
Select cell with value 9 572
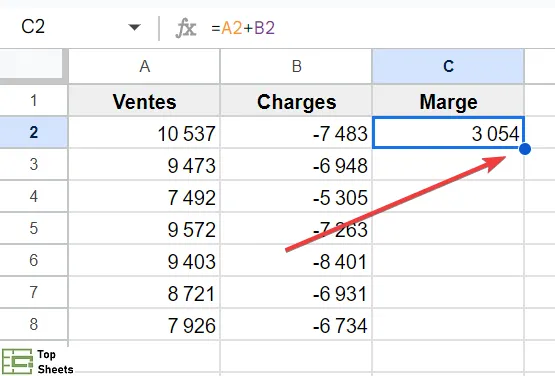[144, 228]
